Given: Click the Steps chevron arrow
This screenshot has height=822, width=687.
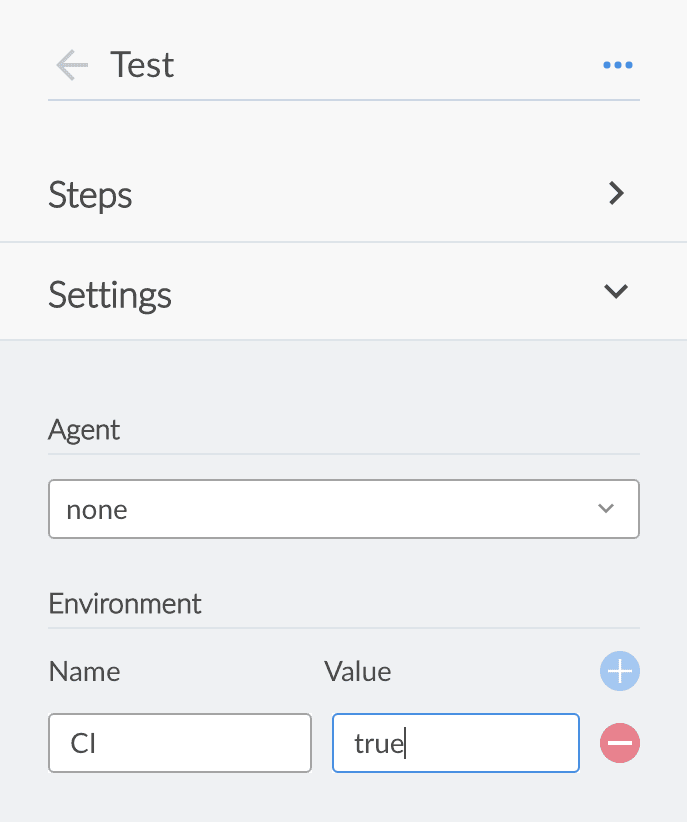Looking at the screenshot, I should 617,194.
